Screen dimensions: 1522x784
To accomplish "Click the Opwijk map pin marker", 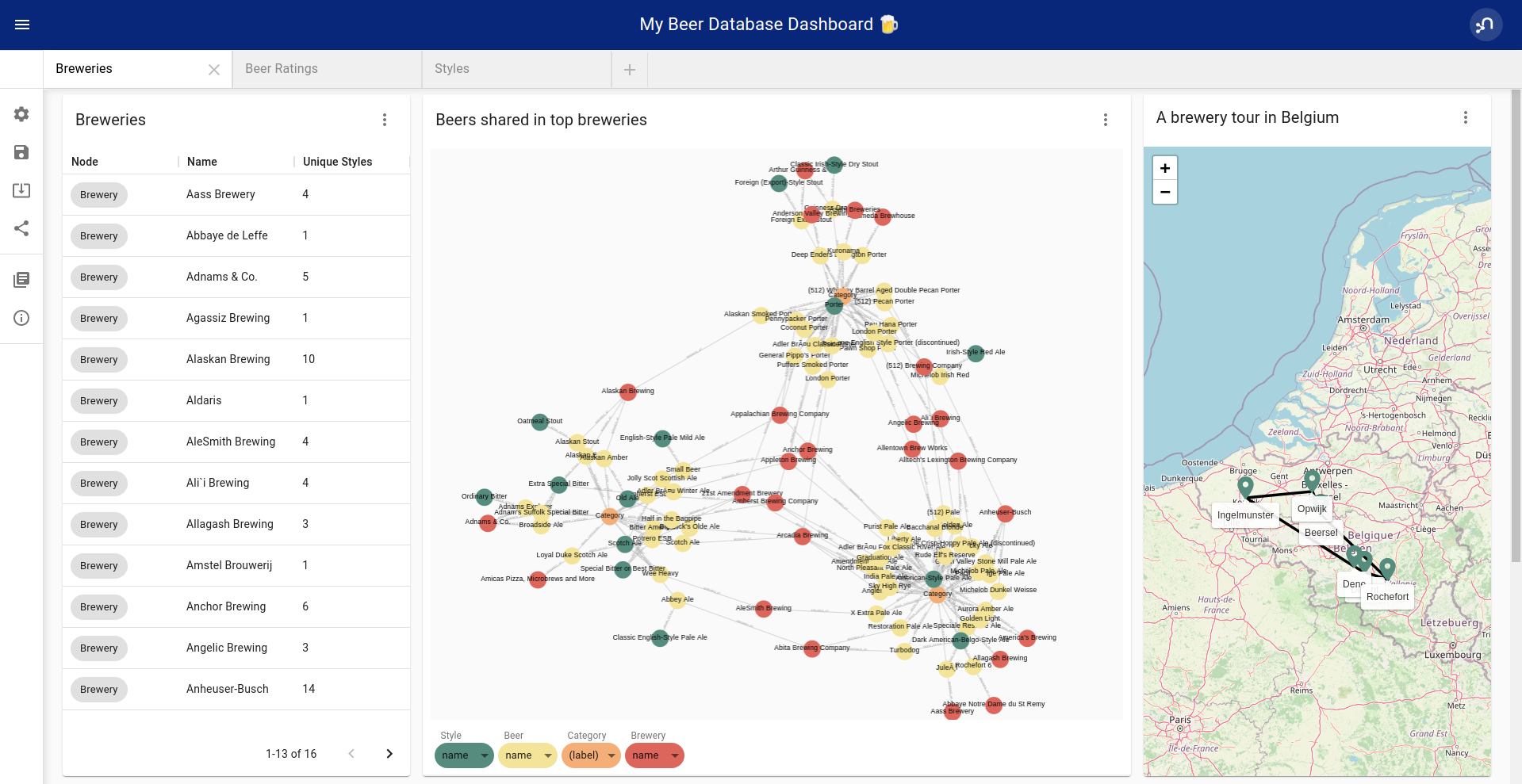I will (x=1313, y=480).
